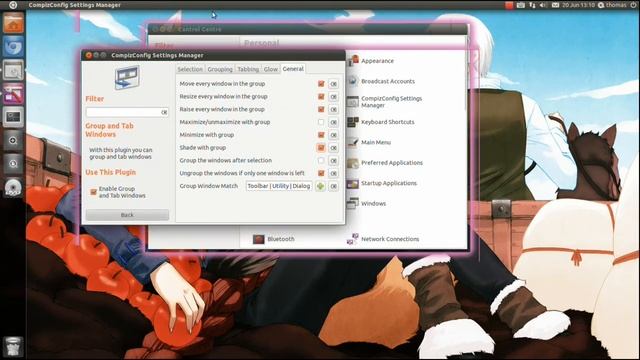Toggle 'Resize every window in the group' checkbox
This screenshot has height=360, width=640.
point(321,97)
